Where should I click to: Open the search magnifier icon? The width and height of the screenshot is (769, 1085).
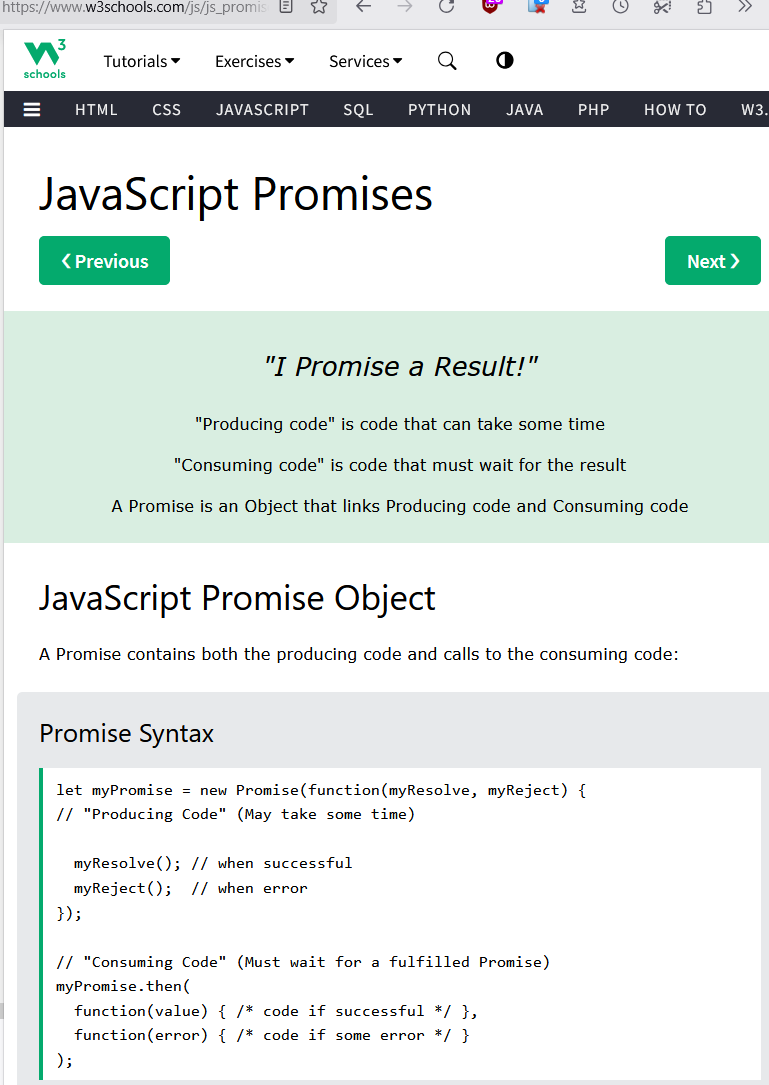click(x=447, y=61)
